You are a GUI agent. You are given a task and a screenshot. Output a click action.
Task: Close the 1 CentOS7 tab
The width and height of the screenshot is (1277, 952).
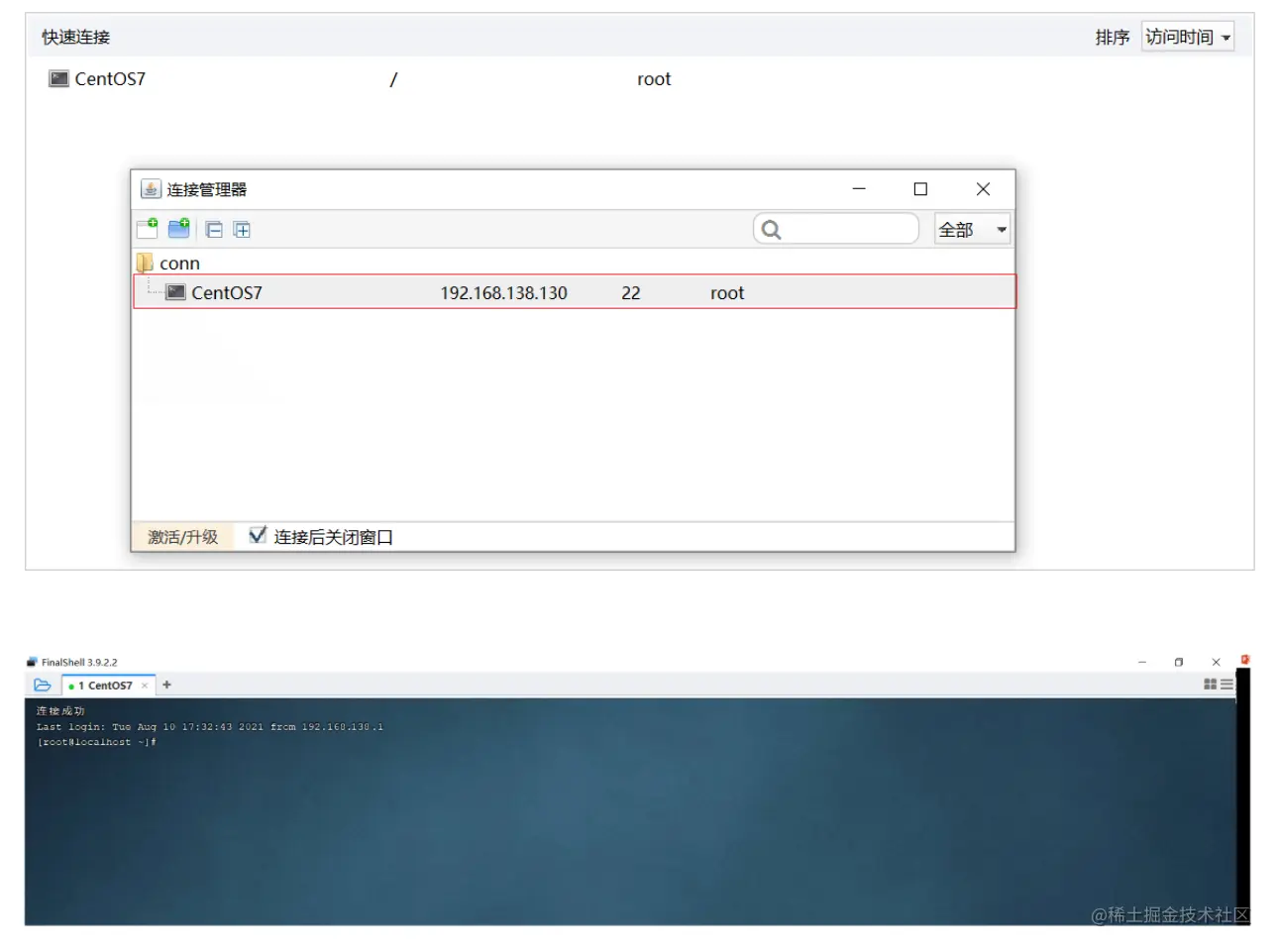(145, 686)
